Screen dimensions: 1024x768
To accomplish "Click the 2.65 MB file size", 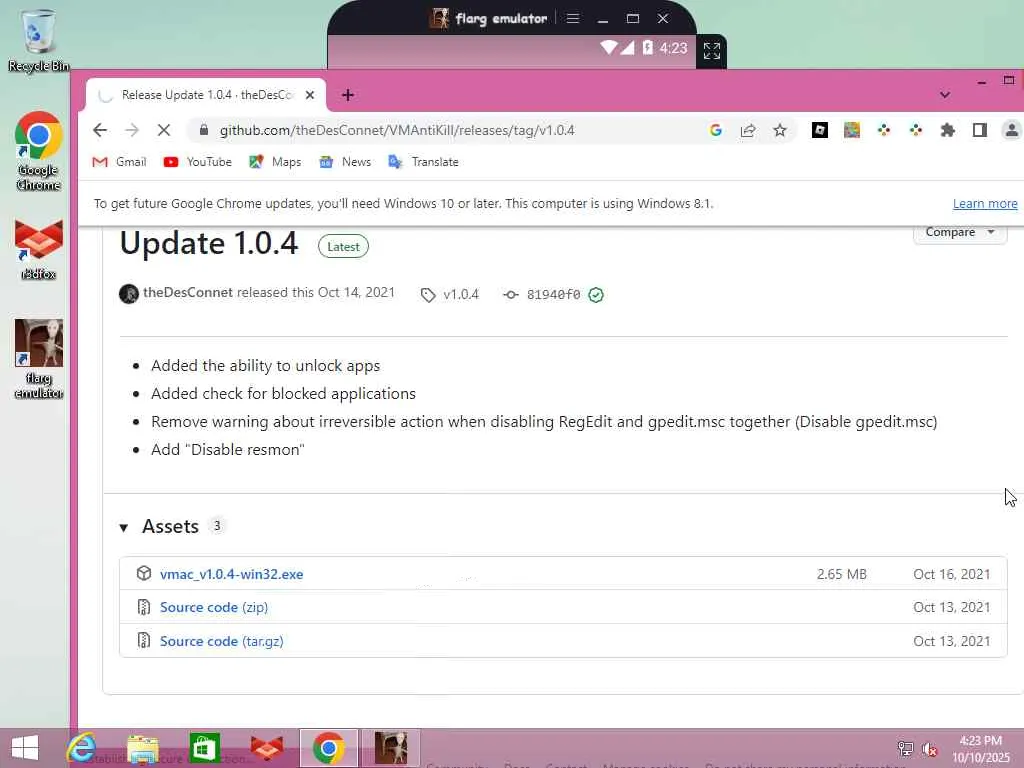I will click(x=841, y=574).
